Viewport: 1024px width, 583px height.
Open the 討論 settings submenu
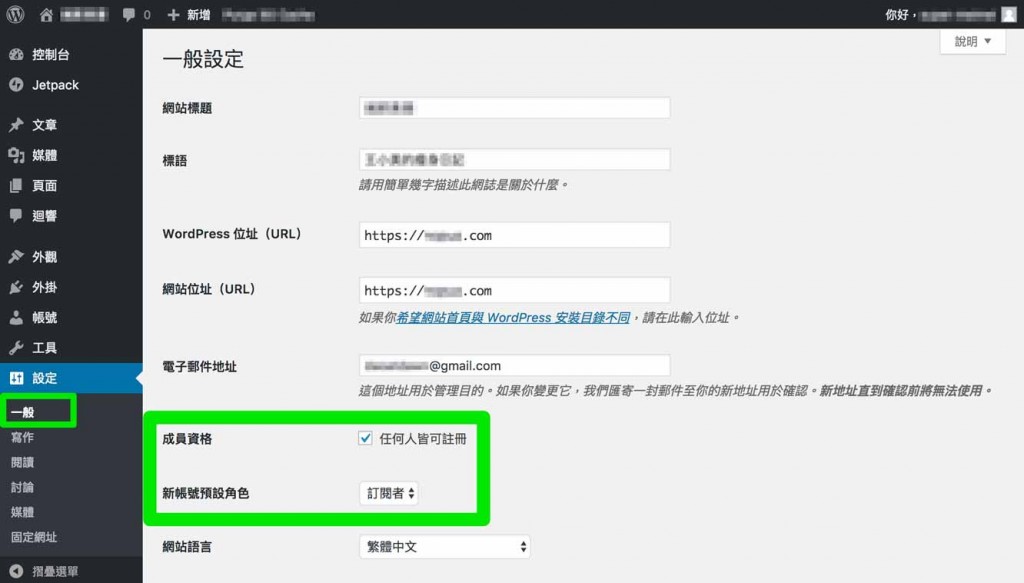coord(22,487)
